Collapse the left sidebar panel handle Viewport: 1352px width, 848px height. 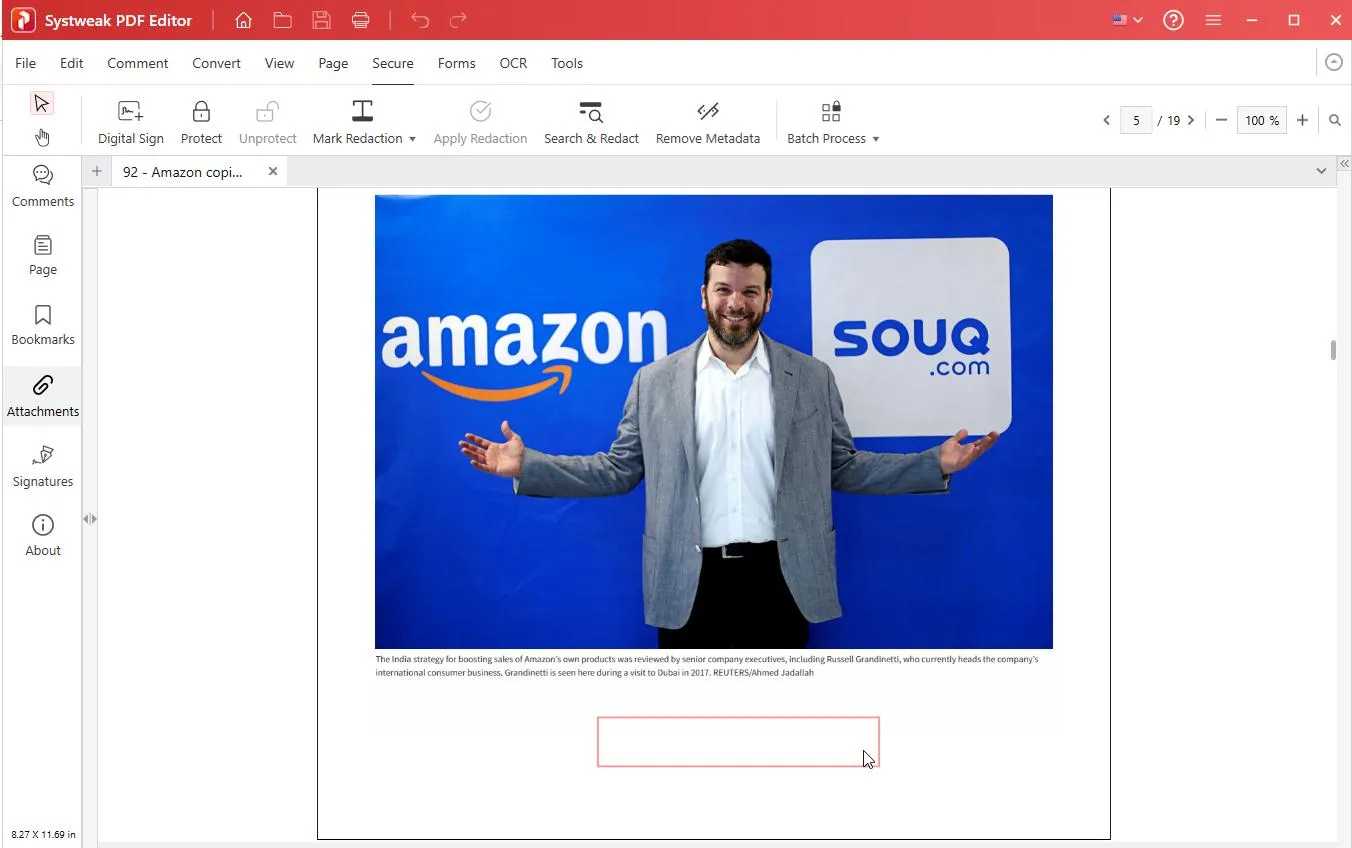pyautogui.click(x=90, y=519)
